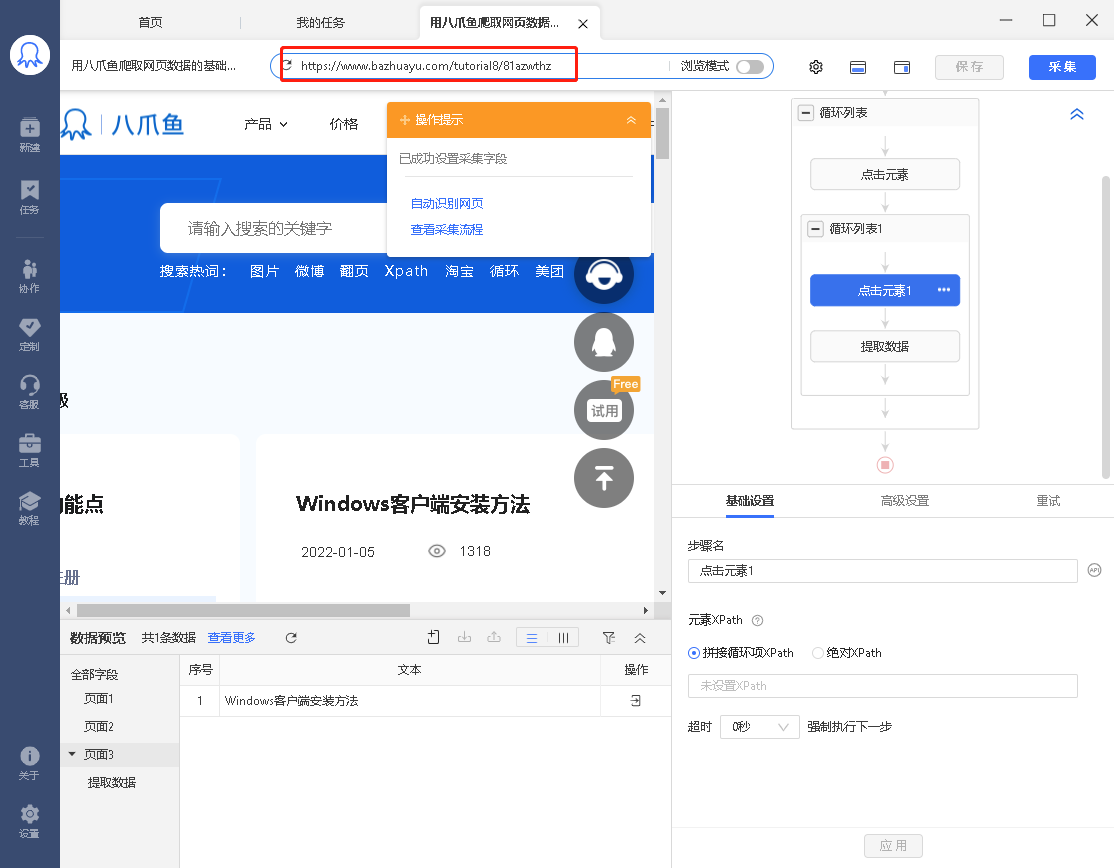Collapse the 循环列表1 node

coord(816,229)
